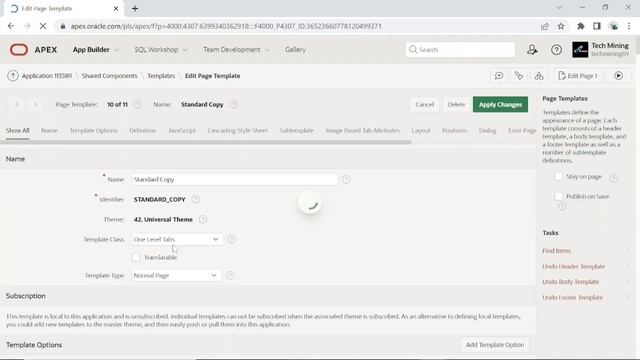Enable the Stay on page checkbox
This screenshot has width=640, height=360.
[x=558, y=176]
